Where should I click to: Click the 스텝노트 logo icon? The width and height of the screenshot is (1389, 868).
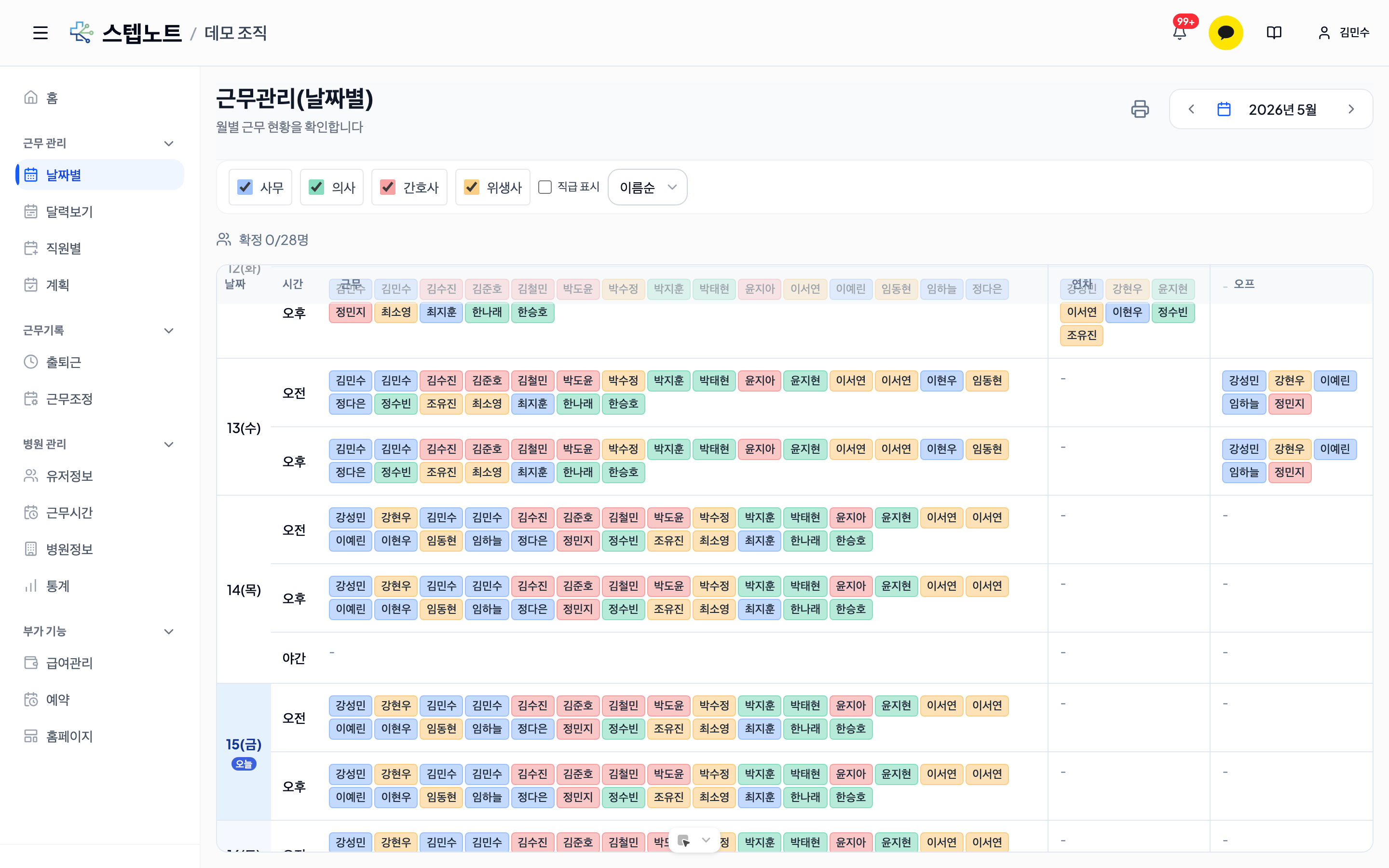click(x=82, y=33)
